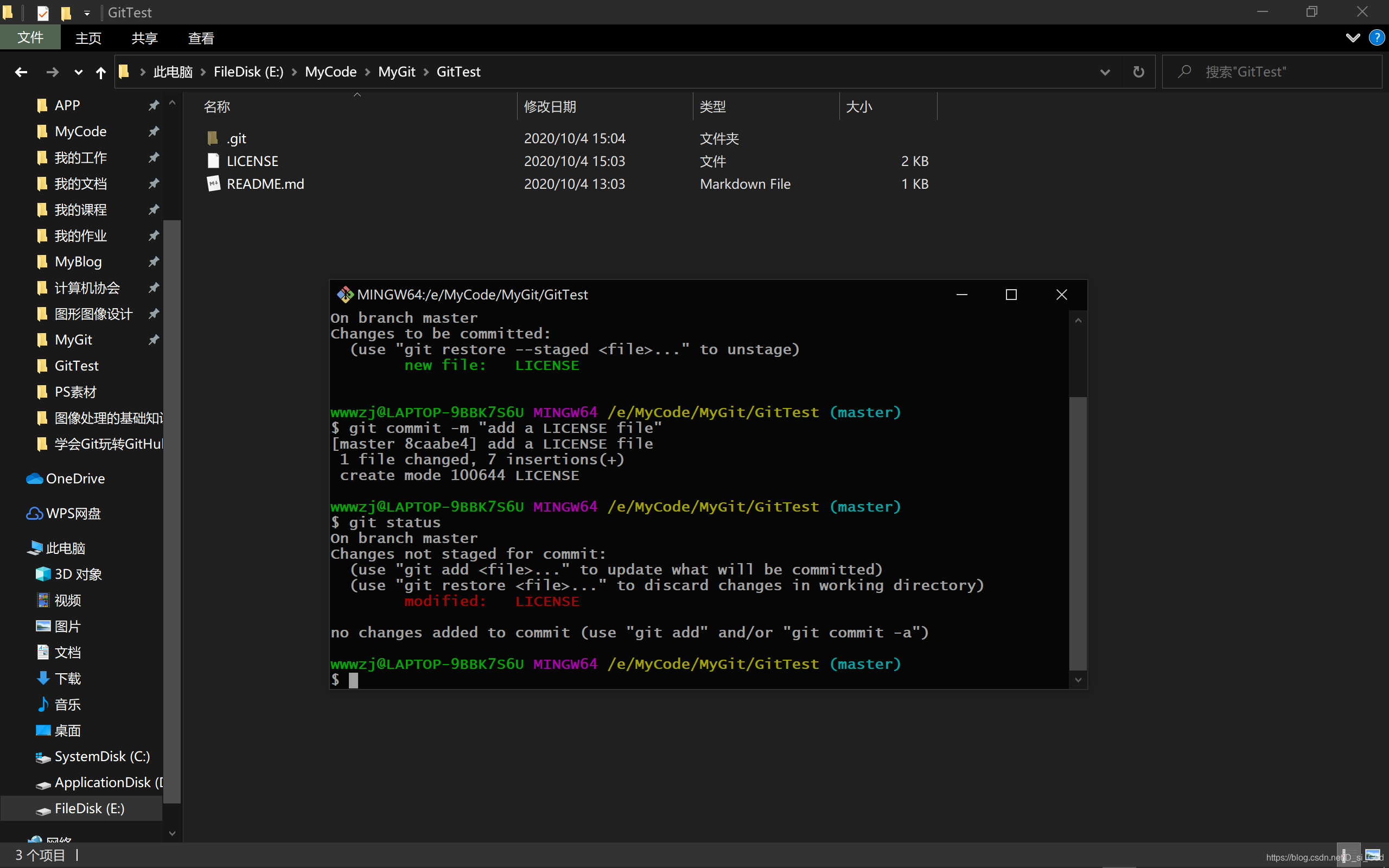
Task: Switch to large icons view in status bar
Action: (x=1373, y=855)
